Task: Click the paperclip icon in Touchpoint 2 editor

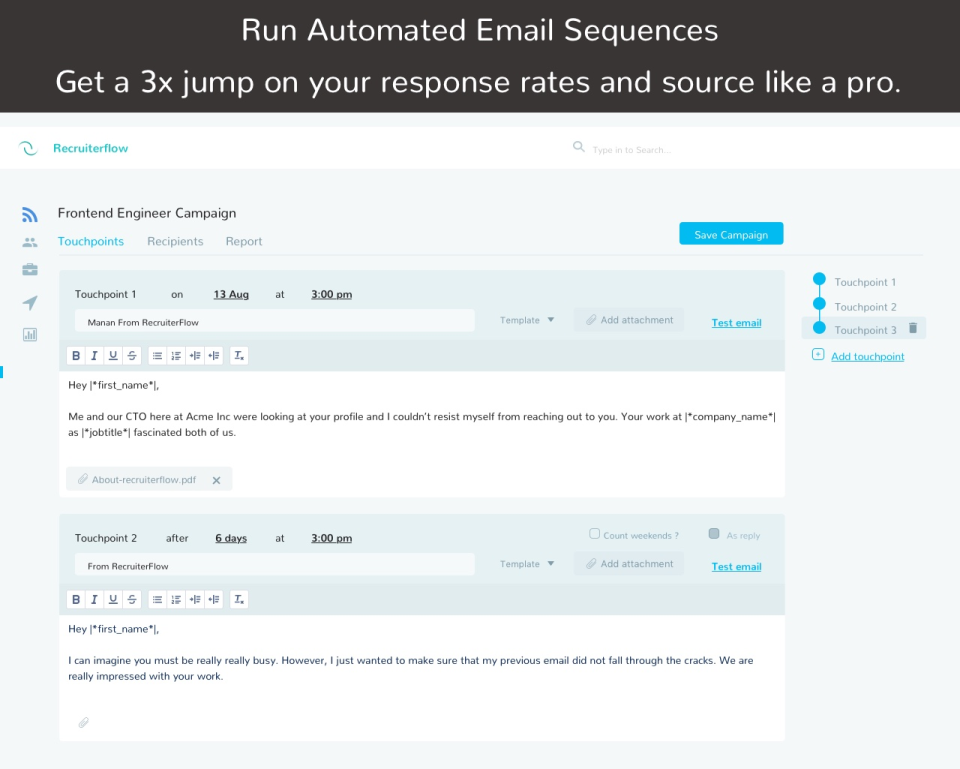Action: [84, 722]
